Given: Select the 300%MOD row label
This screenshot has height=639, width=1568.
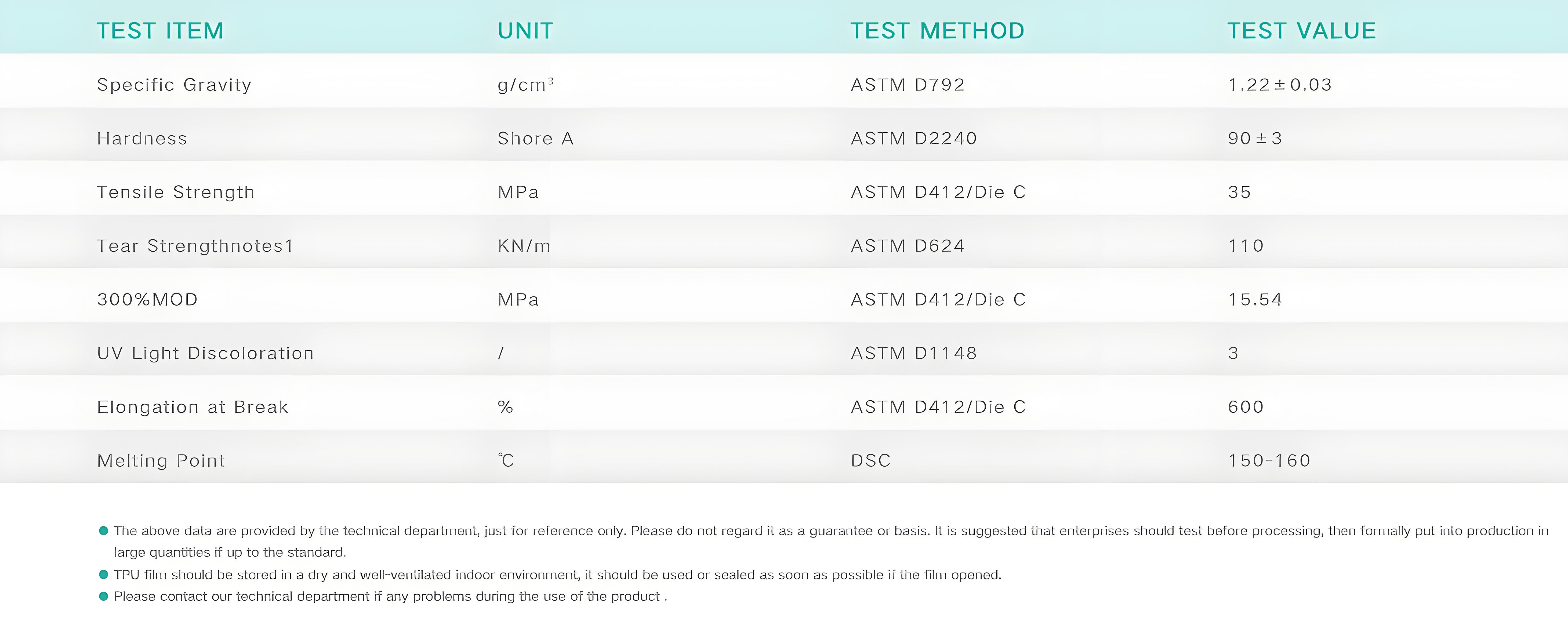Looking at the screenshot, I should (x=147, y=299).
